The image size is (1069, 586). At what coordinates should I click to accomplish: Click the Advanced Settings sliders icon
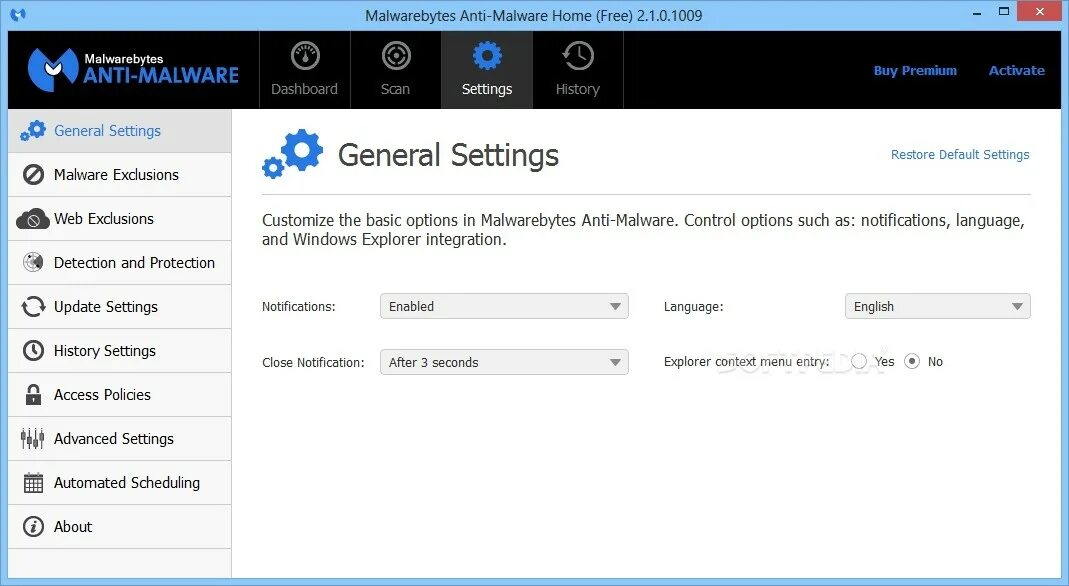pyautogui.click(x=33, y=438)
